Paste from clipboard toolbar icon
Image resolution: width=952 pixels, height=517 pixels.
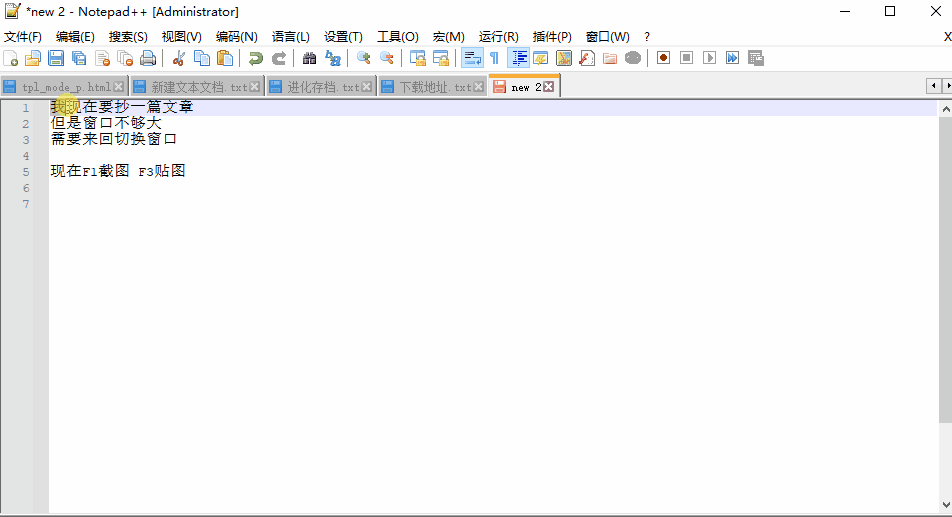click(225, 58)
